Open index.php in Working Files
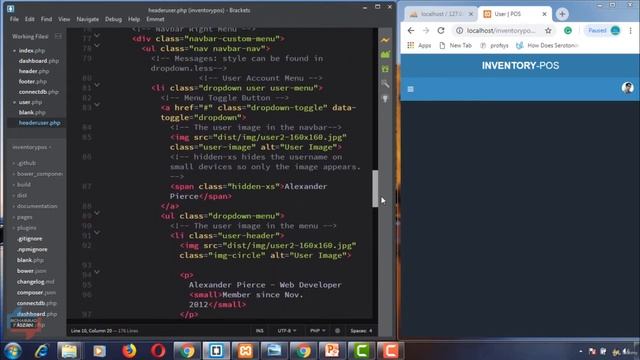This screenshot has width=640, height=360. [x=32, y=51]
